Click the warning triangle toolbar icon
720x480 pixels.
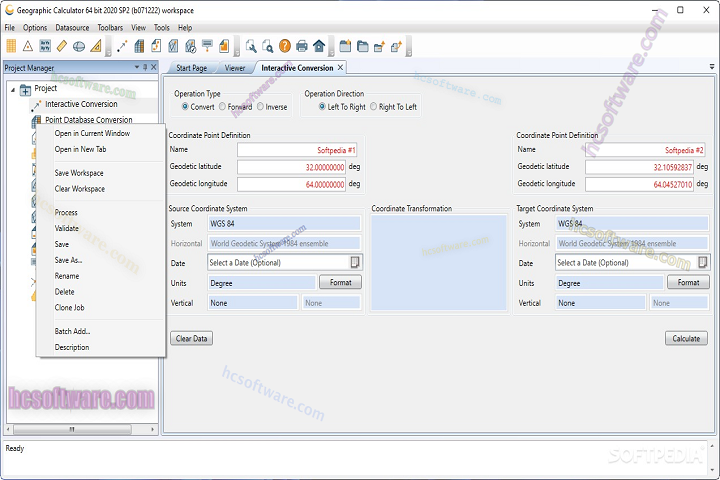28,46
